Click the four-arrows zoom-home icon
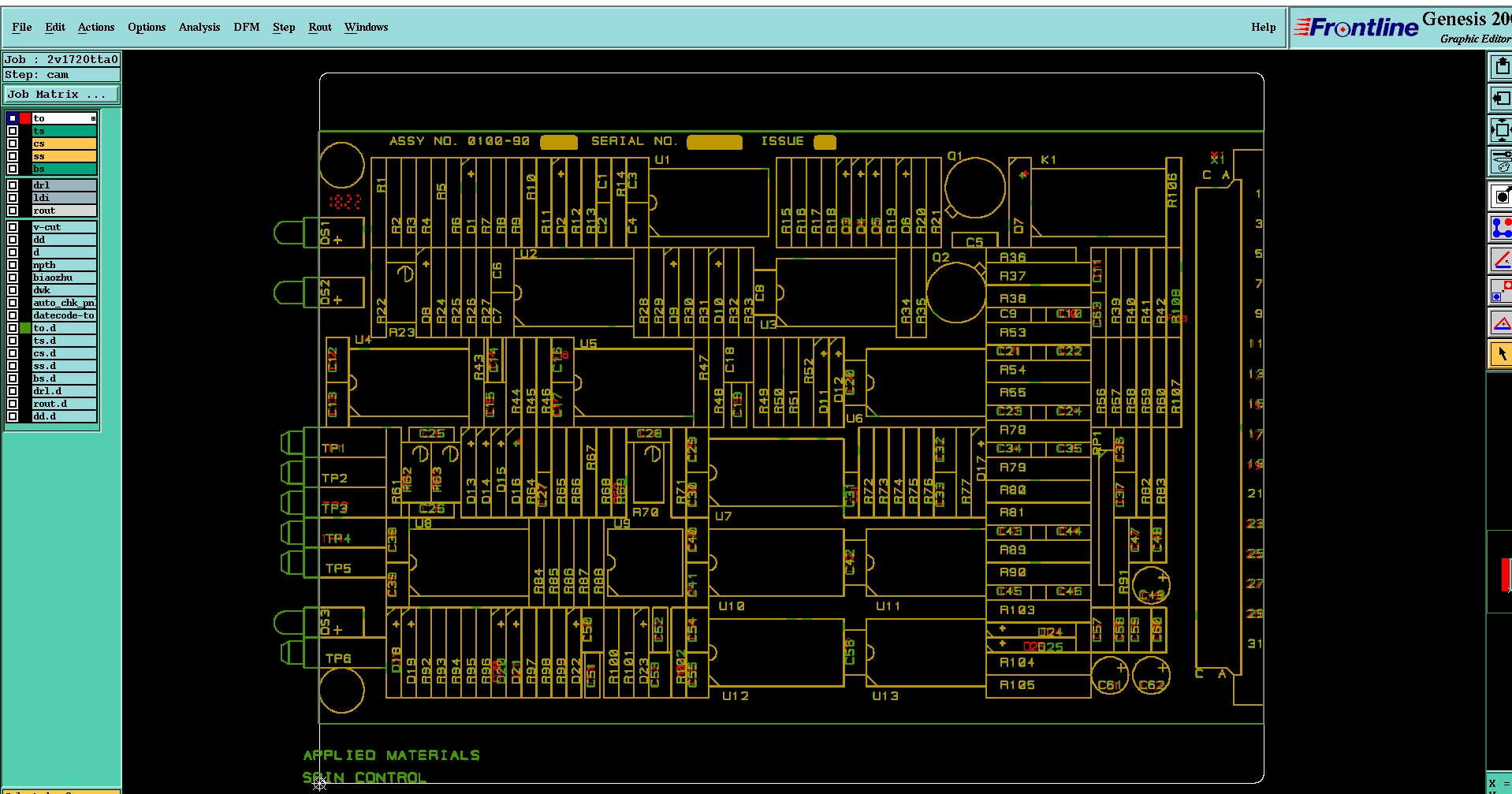Image resolution: width=1512 pixels, height=794 pixels. click(x=1501, y=130)
